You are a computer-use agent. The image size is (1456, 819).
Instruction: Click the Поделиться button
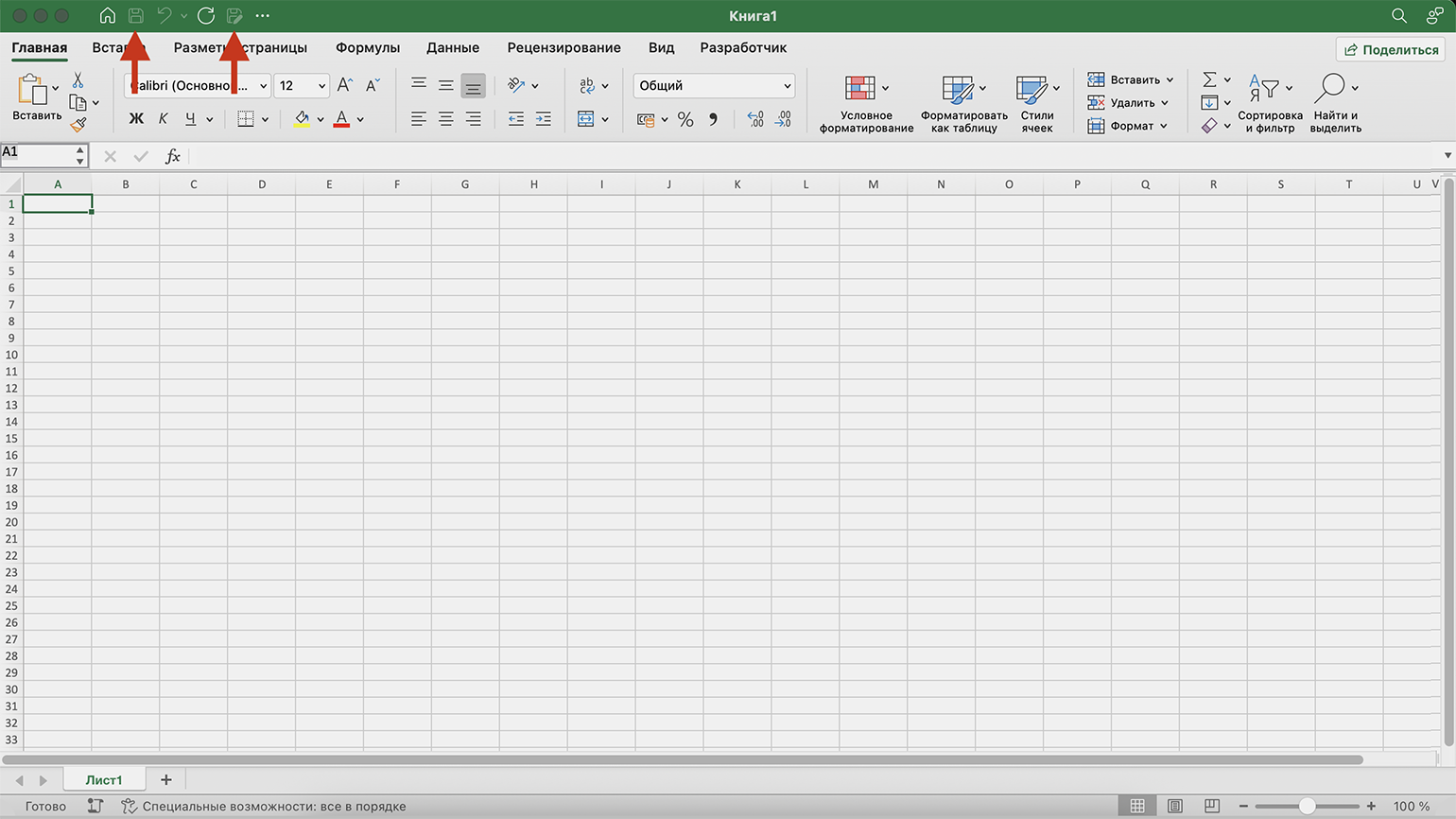point(1391,49)
